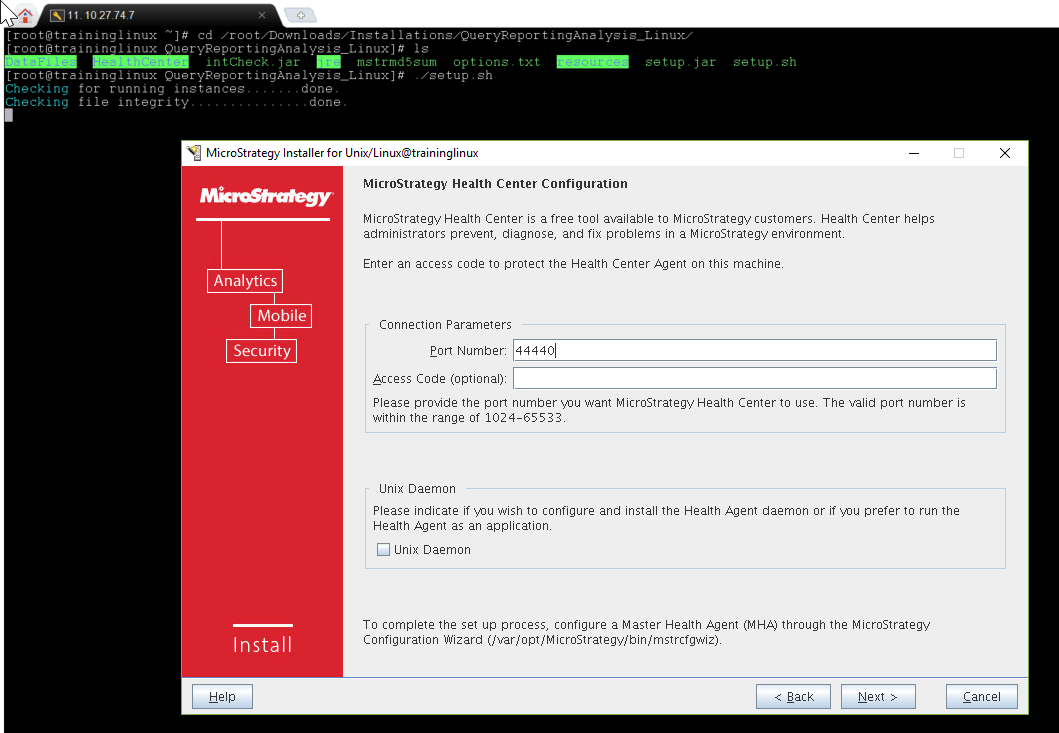Maximize the installer window
Screen dimensions: 1059x733
coord(959,153)
